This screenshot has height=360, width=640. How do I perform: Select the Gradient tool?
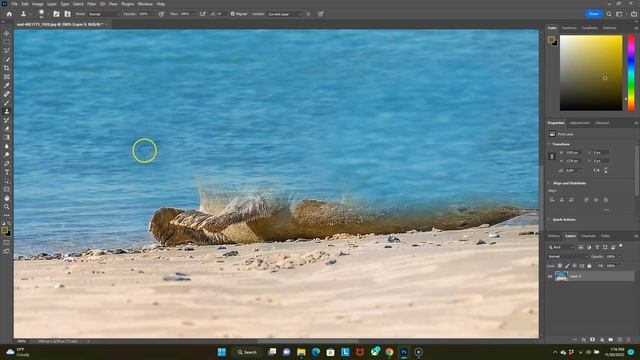point(7,137)
